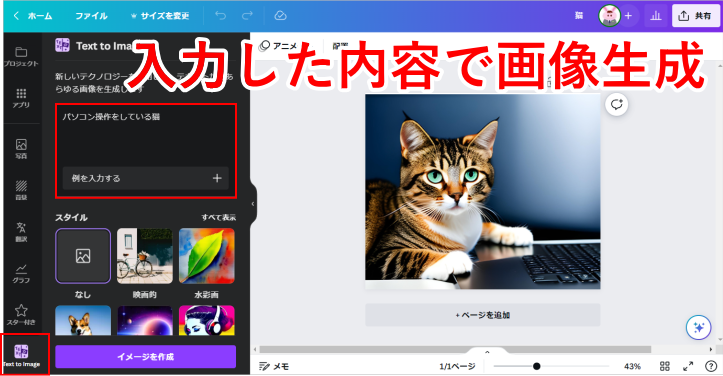
Task: Open the アプリ sidebar tab
Action: click(x=21, y=98)
